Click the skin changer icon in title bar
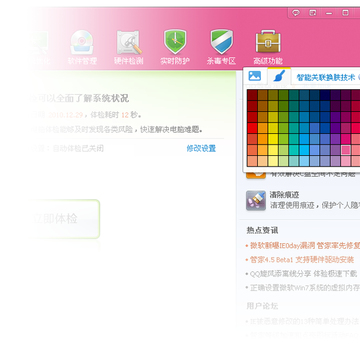This screenshot has width=360, height=360. point(312,13)
